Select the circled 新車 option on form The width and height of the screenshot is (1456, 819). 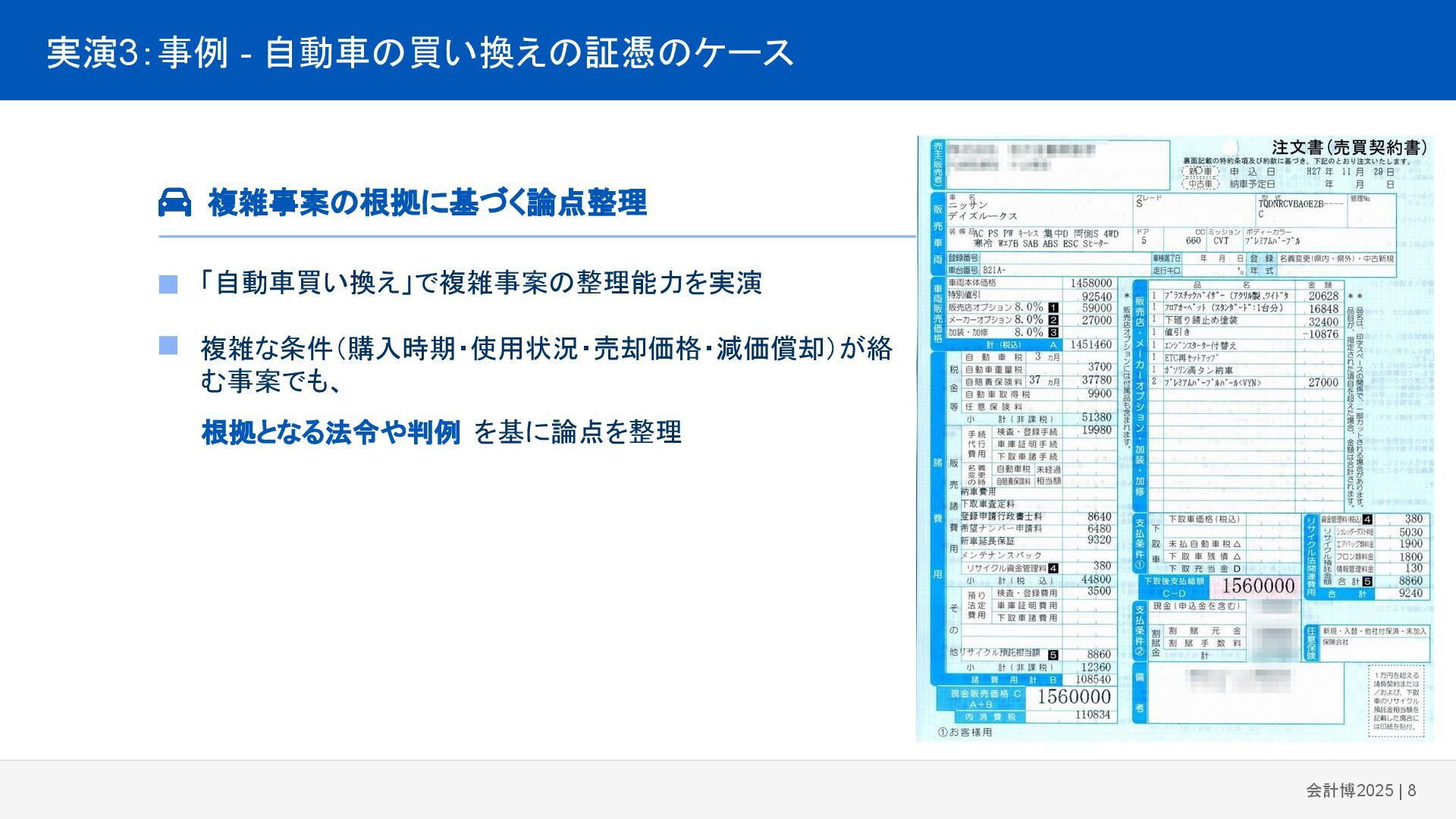[x=1200, y=171]
